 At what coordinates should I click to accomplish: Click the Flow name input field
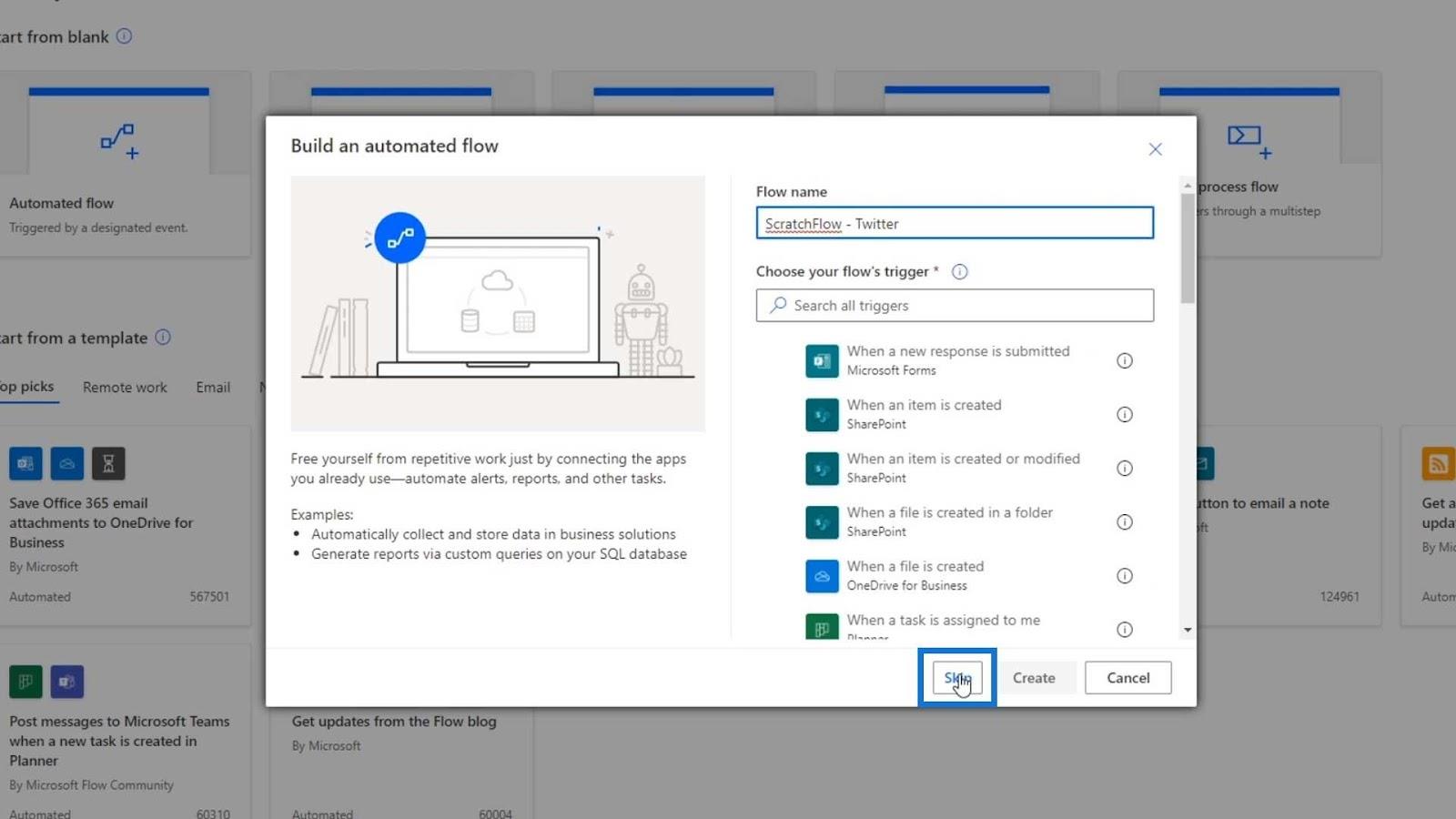tap(955, 223)
